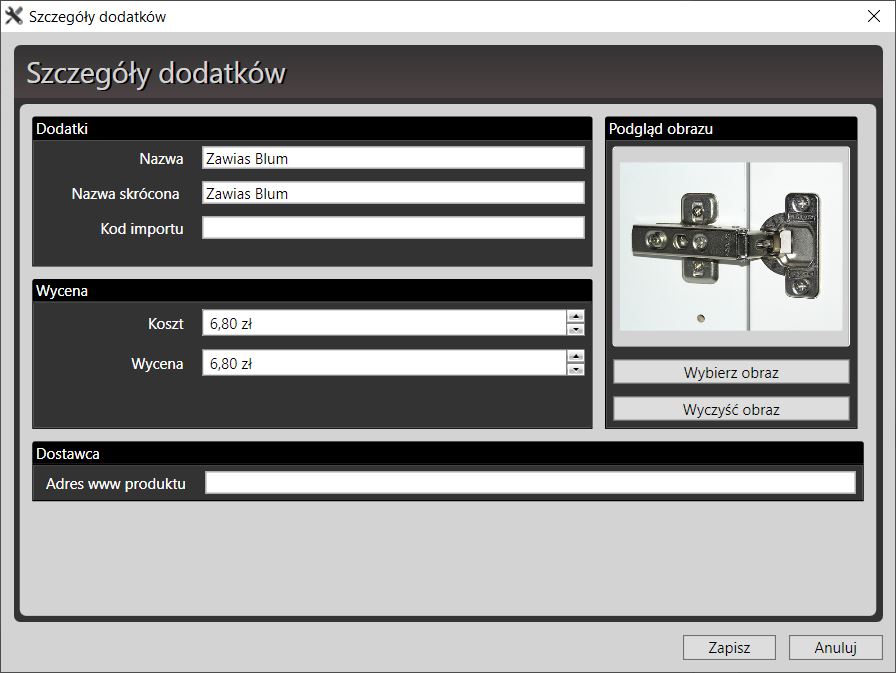Viewport: 896px width, 673px height.
Task: Click the Dodatki section header
Action: [313, 129]
